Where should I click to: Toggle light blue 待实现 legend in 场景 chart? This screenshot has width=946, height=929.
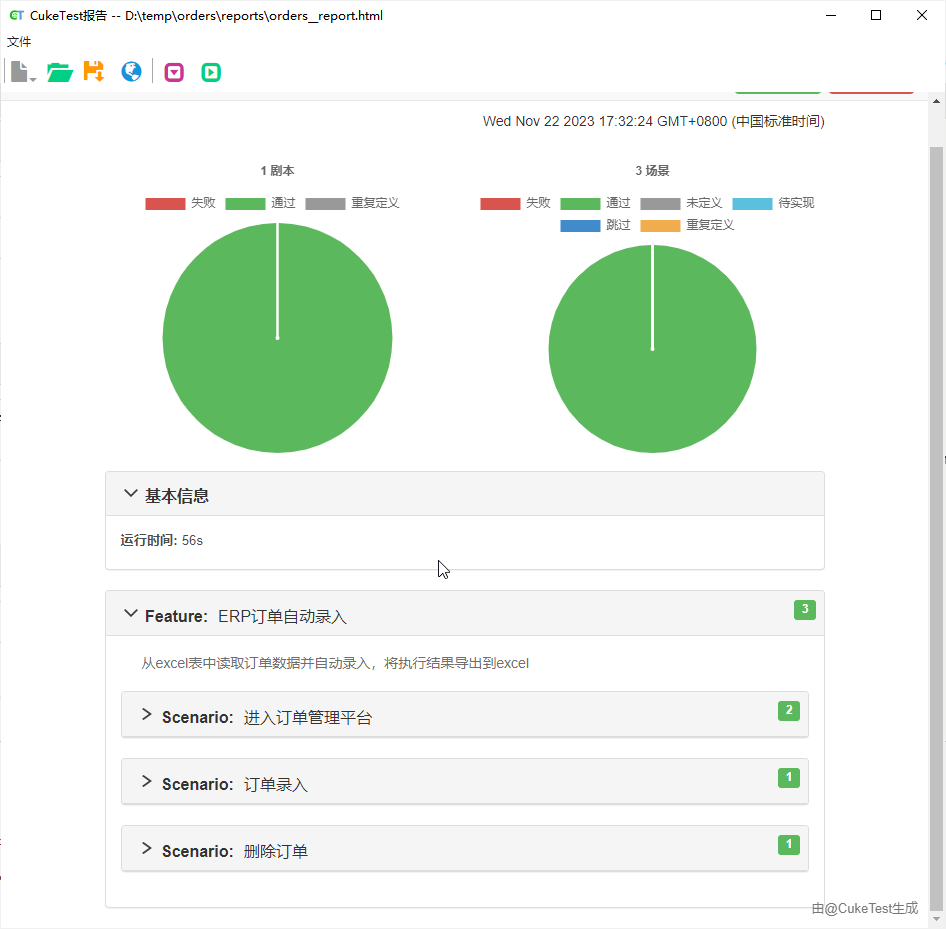(x=773, y=203)
